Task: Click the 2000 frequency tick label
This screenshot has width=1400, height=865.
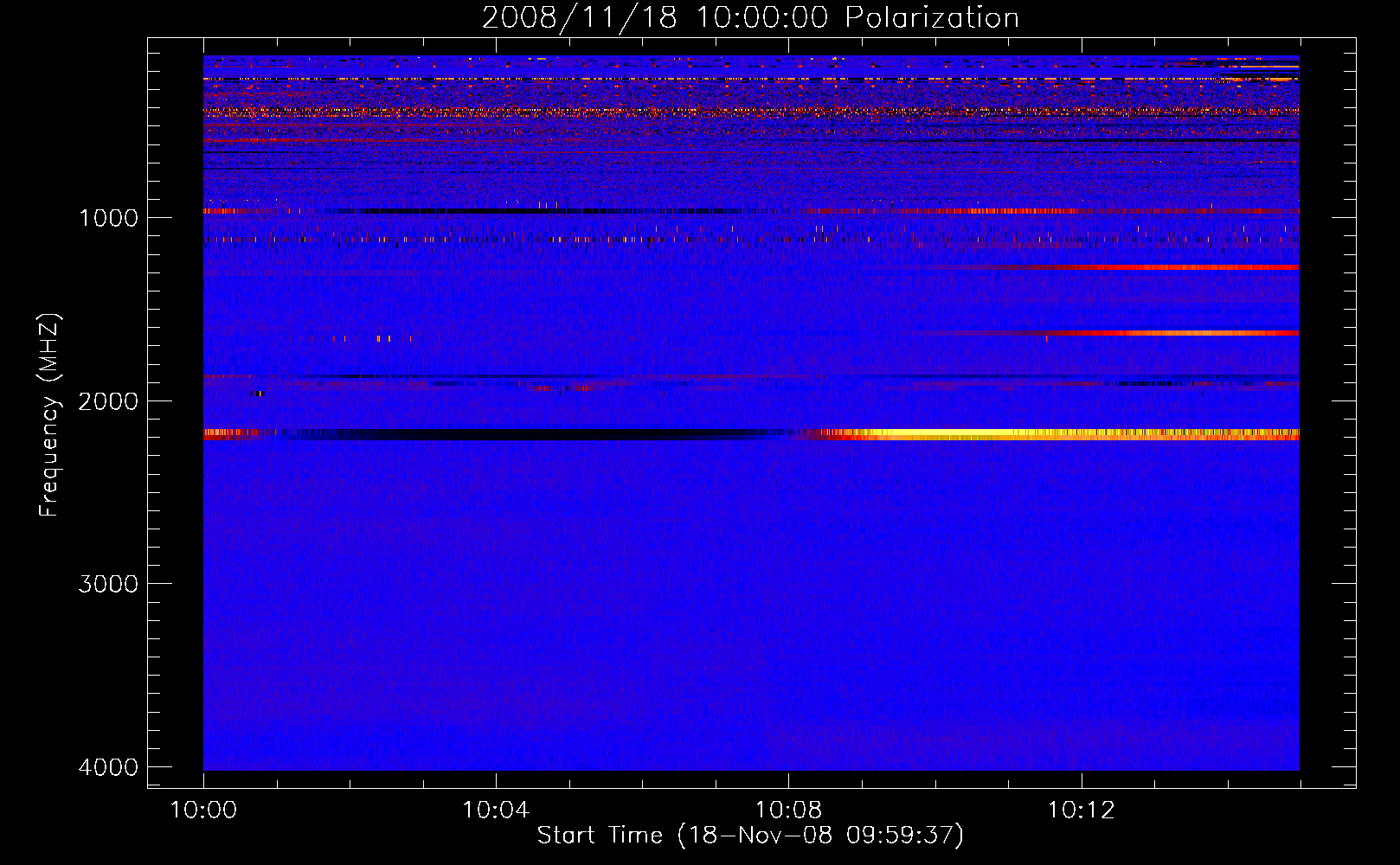Action: coord(108,401)
